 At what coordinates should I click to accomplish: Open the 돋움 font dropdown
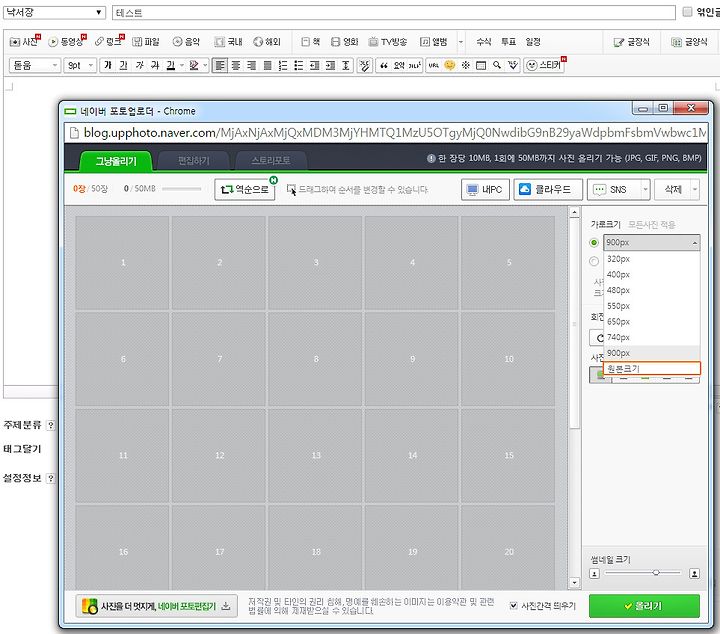(x=35, y=65)
